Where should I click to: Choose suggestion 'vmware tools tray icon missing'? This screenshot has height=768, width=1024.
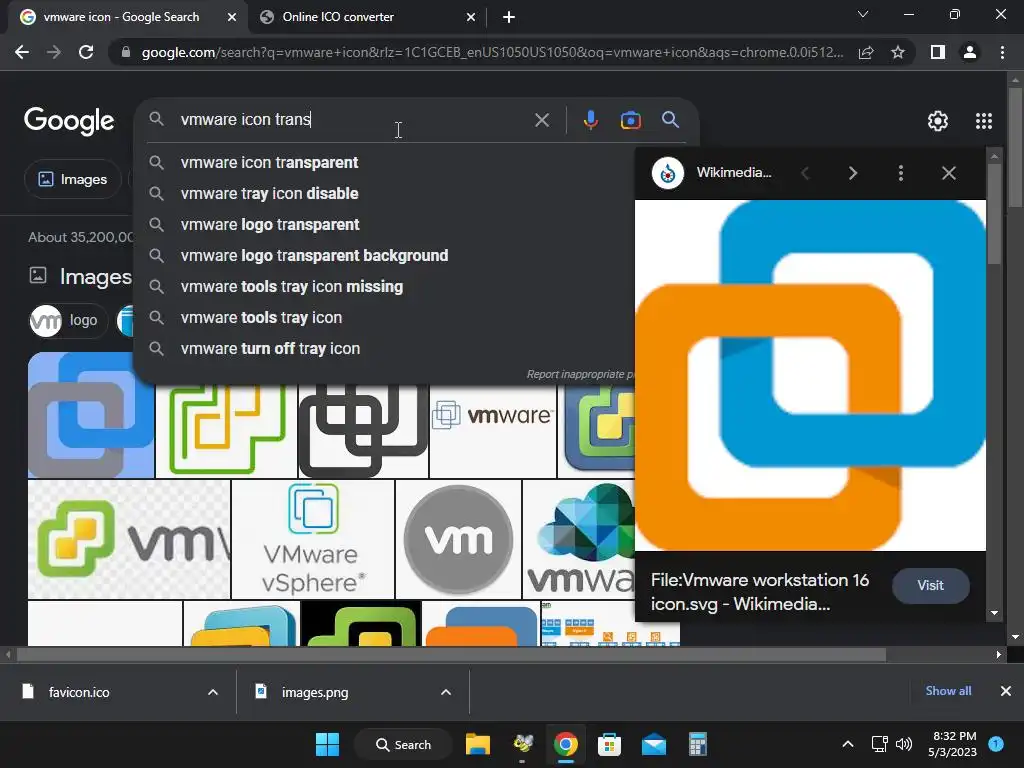pyautogui.click(x=385, y=287)
